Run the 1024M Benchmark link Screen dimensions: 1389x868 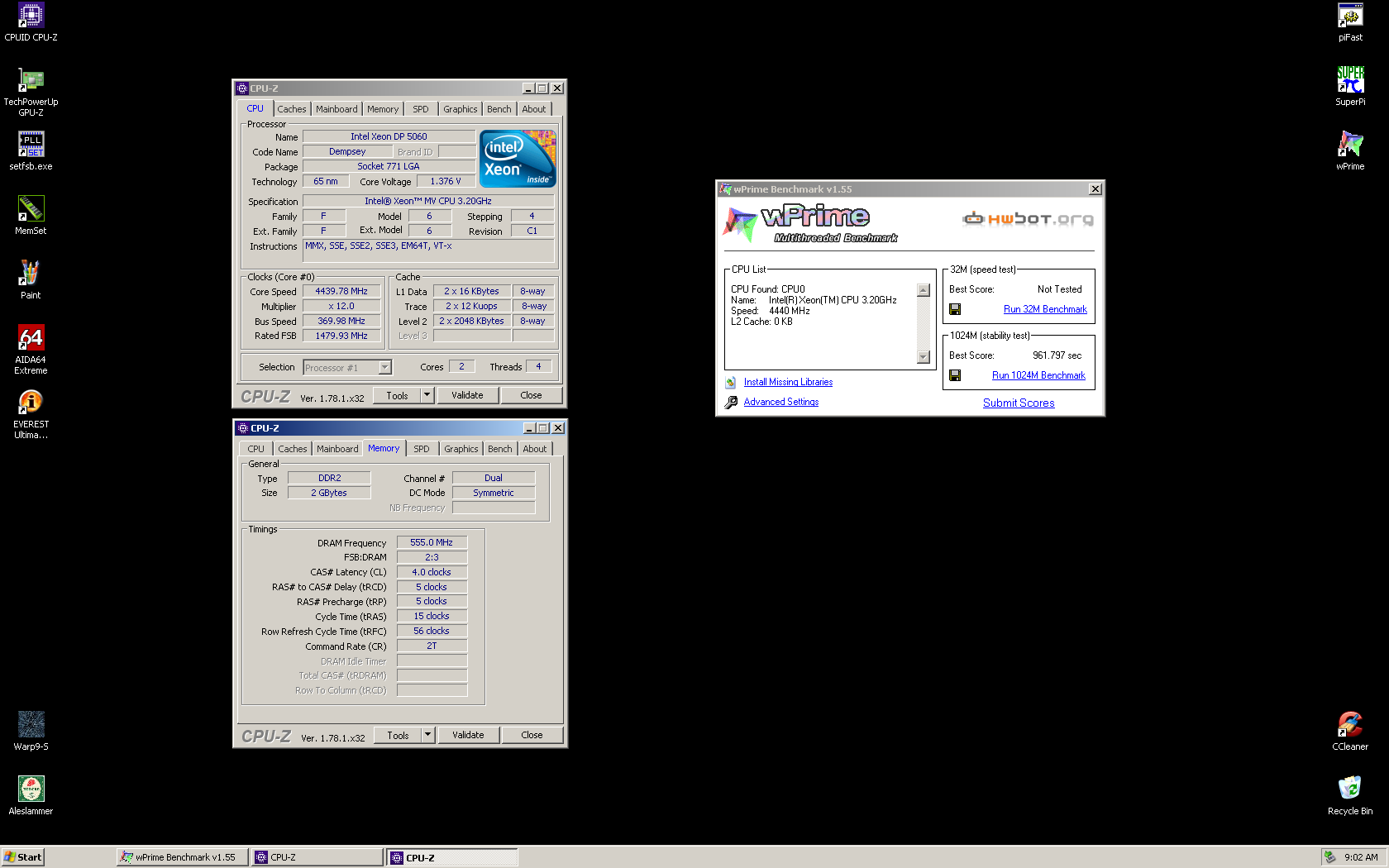click(1038, 375)
